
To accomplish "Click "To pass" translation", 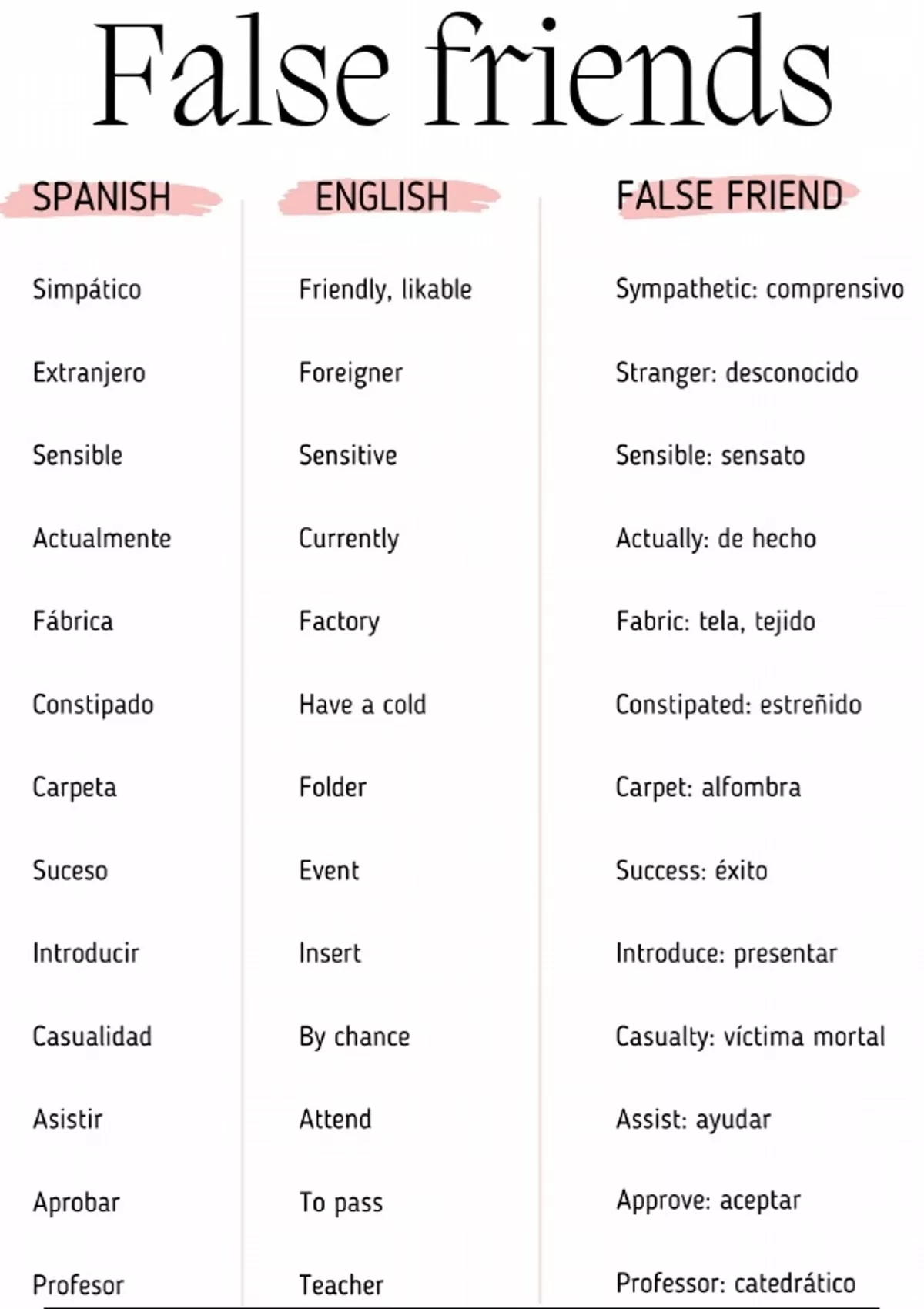I will click(x=340, y=1202).
